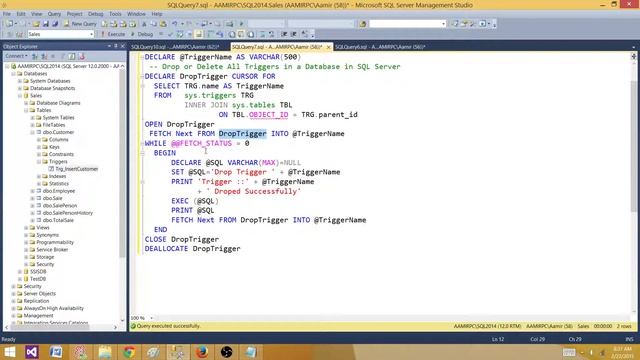Click the Increase Indent icon
The width and height of the screenshot is (640, 360).
(293, 34)
